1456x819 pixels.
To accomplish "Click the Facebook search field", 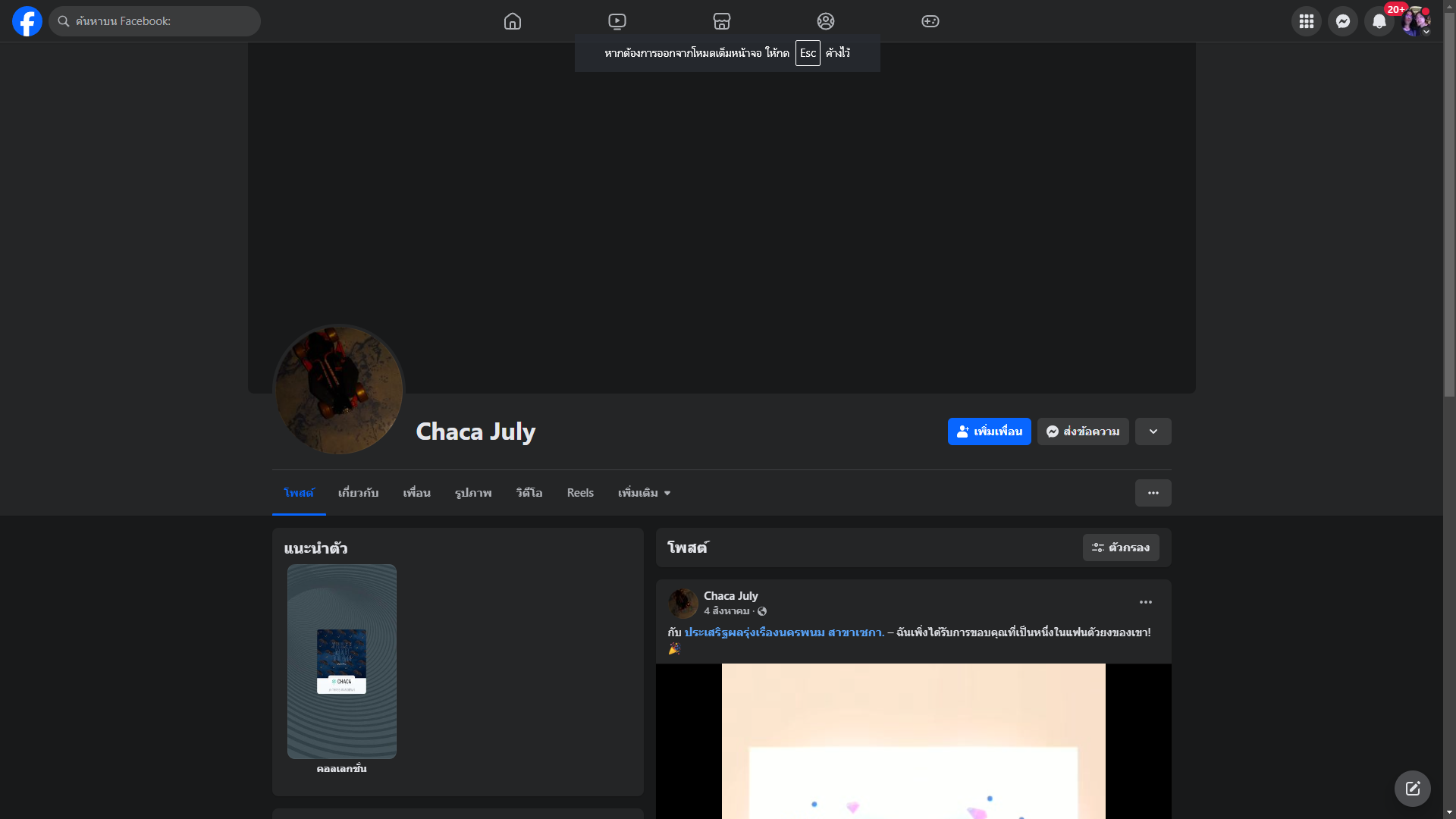I will point(155,21).
